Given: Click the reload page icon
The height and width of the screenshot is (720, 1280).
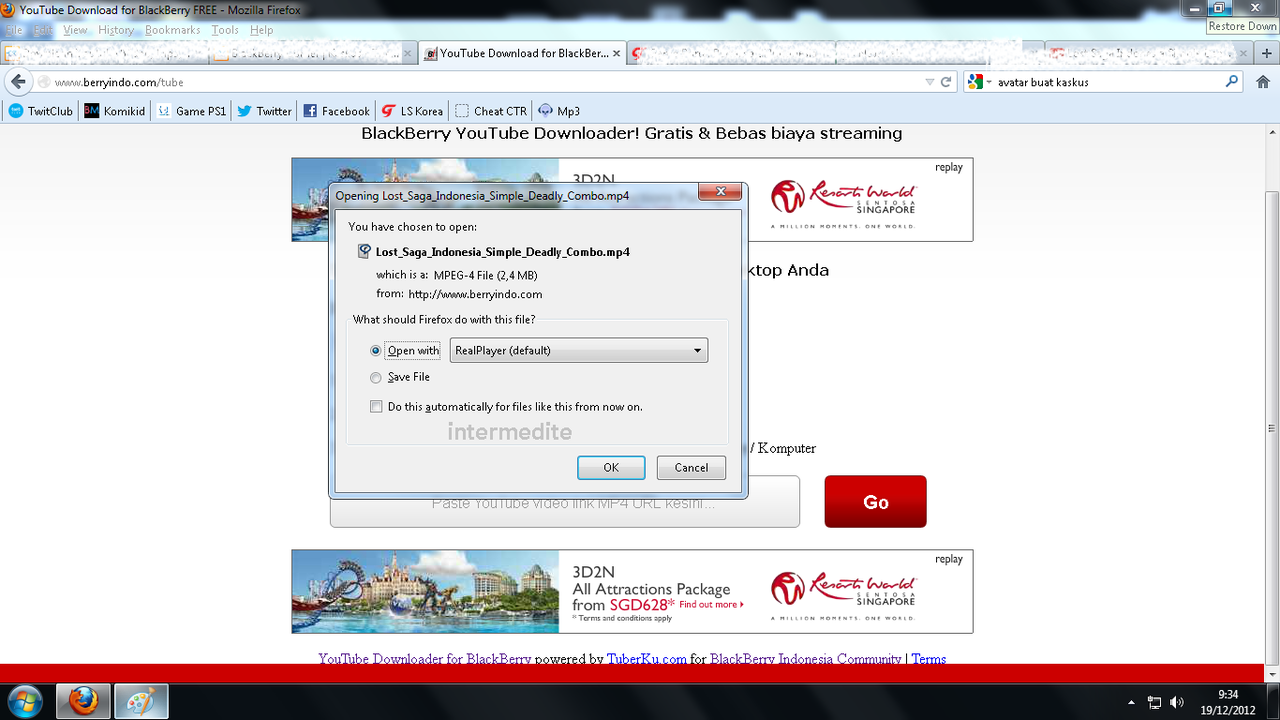Looking at the screenshot, I should point(946,82).
